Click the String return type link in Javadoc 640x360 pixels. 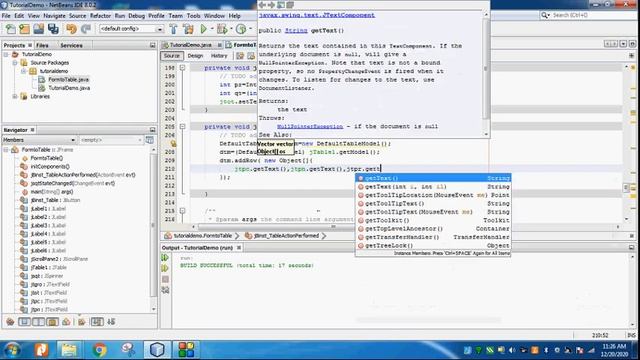(x=296, y=31)
